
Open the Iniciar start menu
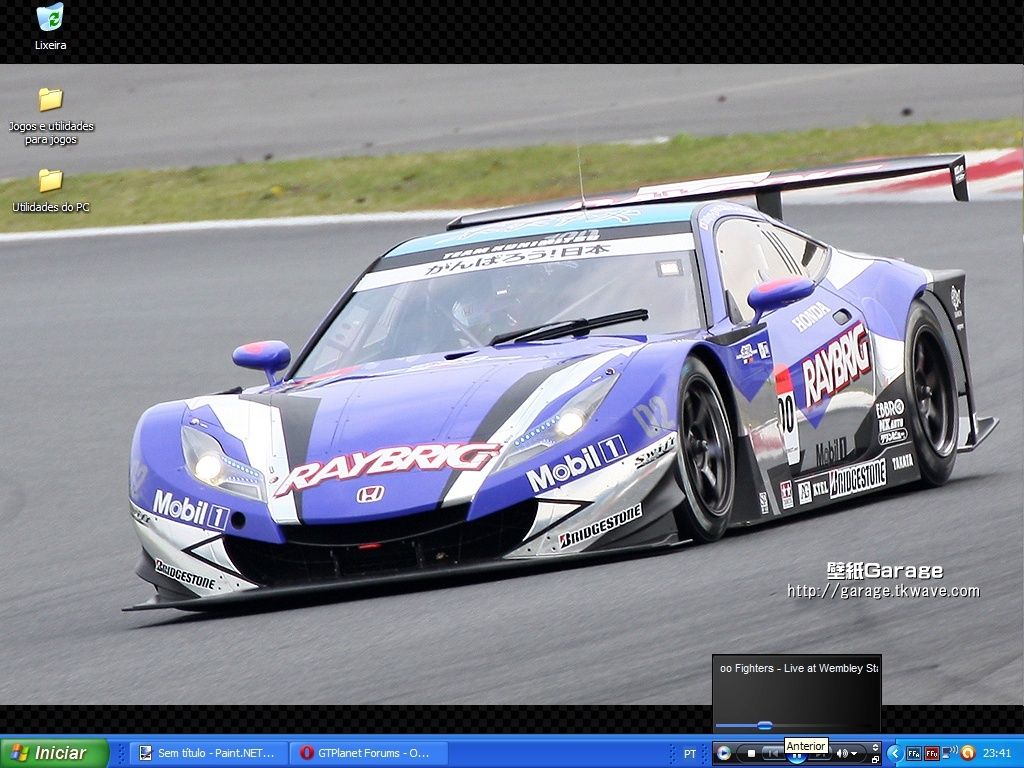coord(54,753)
